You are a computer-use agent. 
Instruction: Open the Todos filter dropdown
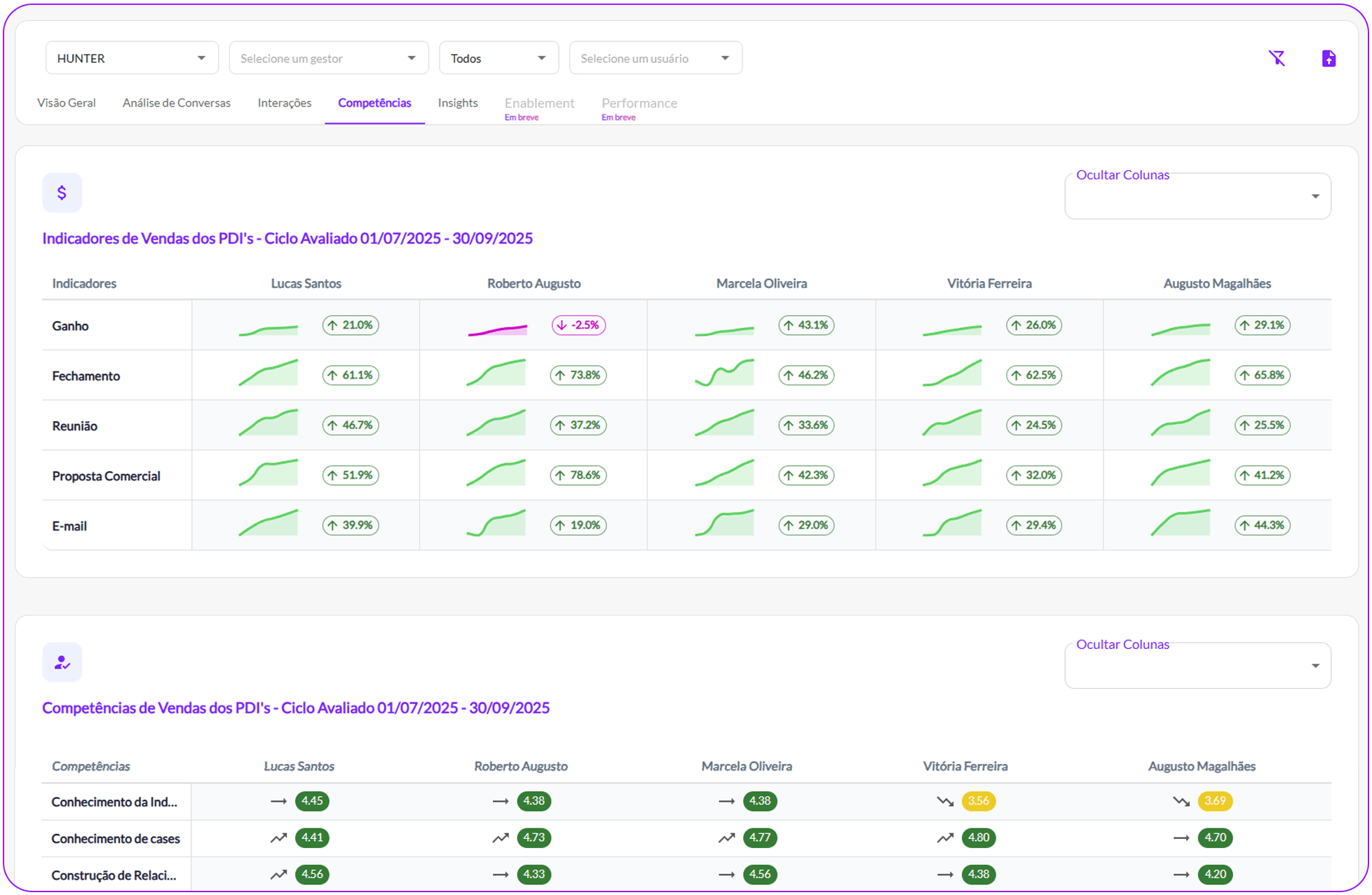click(498, 58)
